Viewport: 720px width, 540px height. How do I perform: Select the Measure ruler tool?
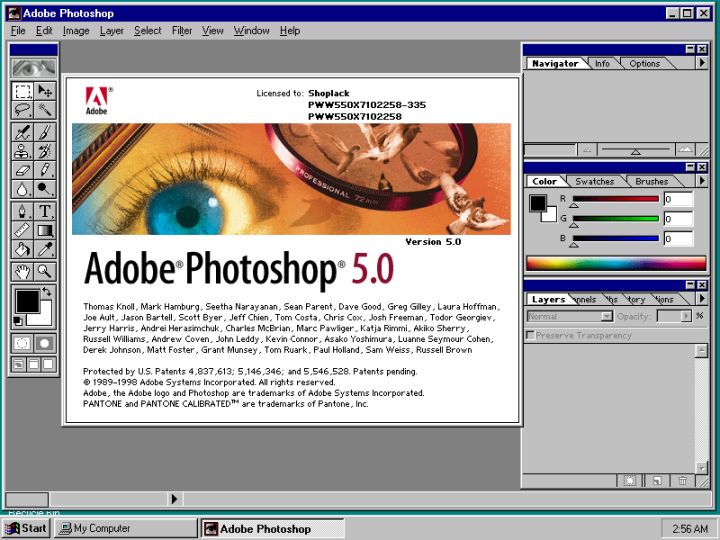[x=22, y=230]
